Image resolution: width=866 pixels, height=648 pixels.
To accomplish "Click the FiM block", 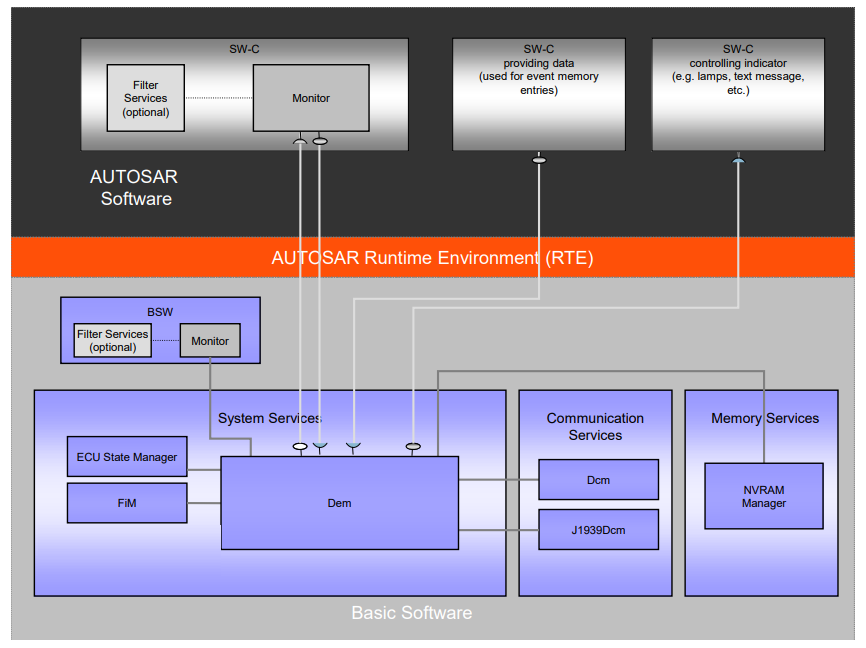I will click(x=126, y=502).
